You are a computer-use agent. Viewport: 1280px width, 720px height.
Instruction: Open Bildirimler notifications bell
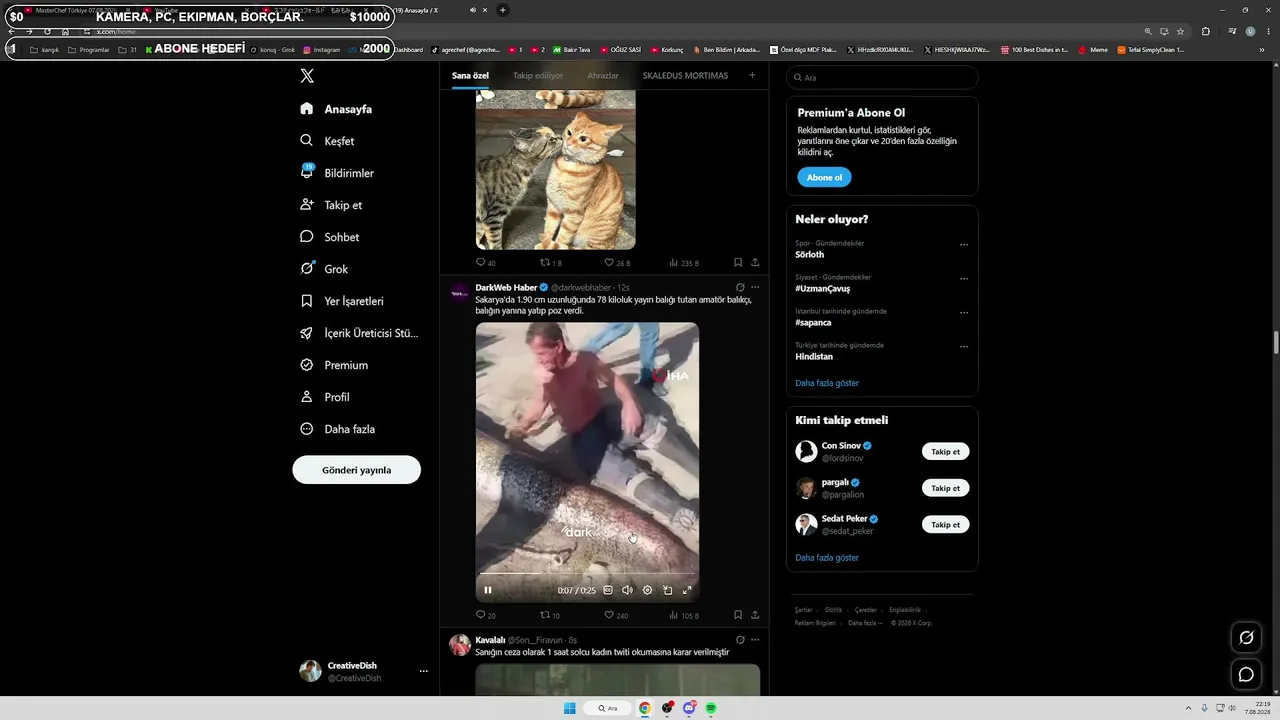click(336, 173)
